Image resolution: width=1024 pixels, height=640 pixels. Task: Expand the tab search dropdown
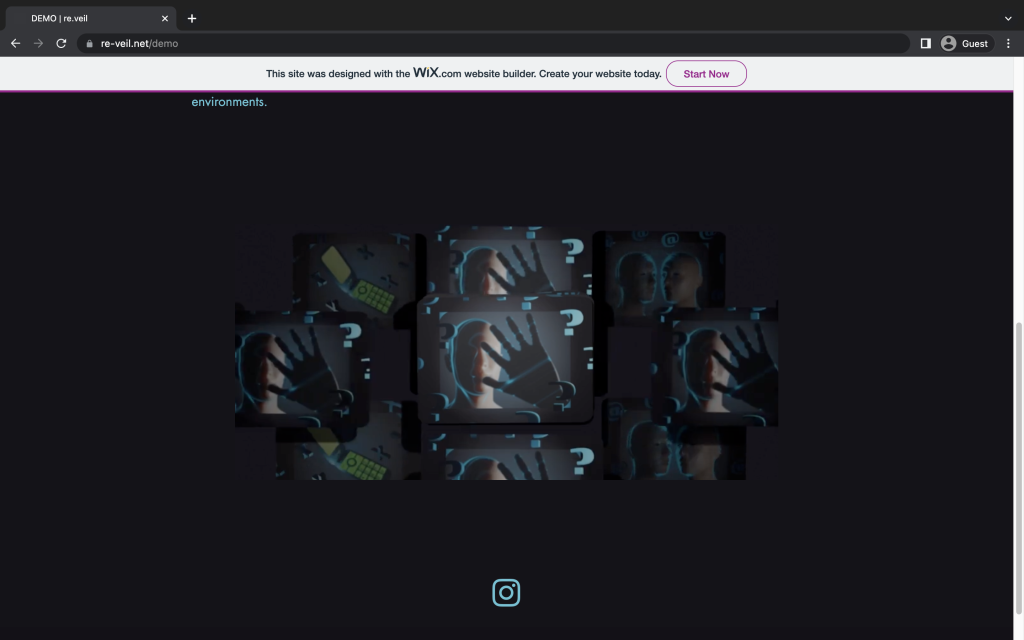click(x=1008, y=18)
